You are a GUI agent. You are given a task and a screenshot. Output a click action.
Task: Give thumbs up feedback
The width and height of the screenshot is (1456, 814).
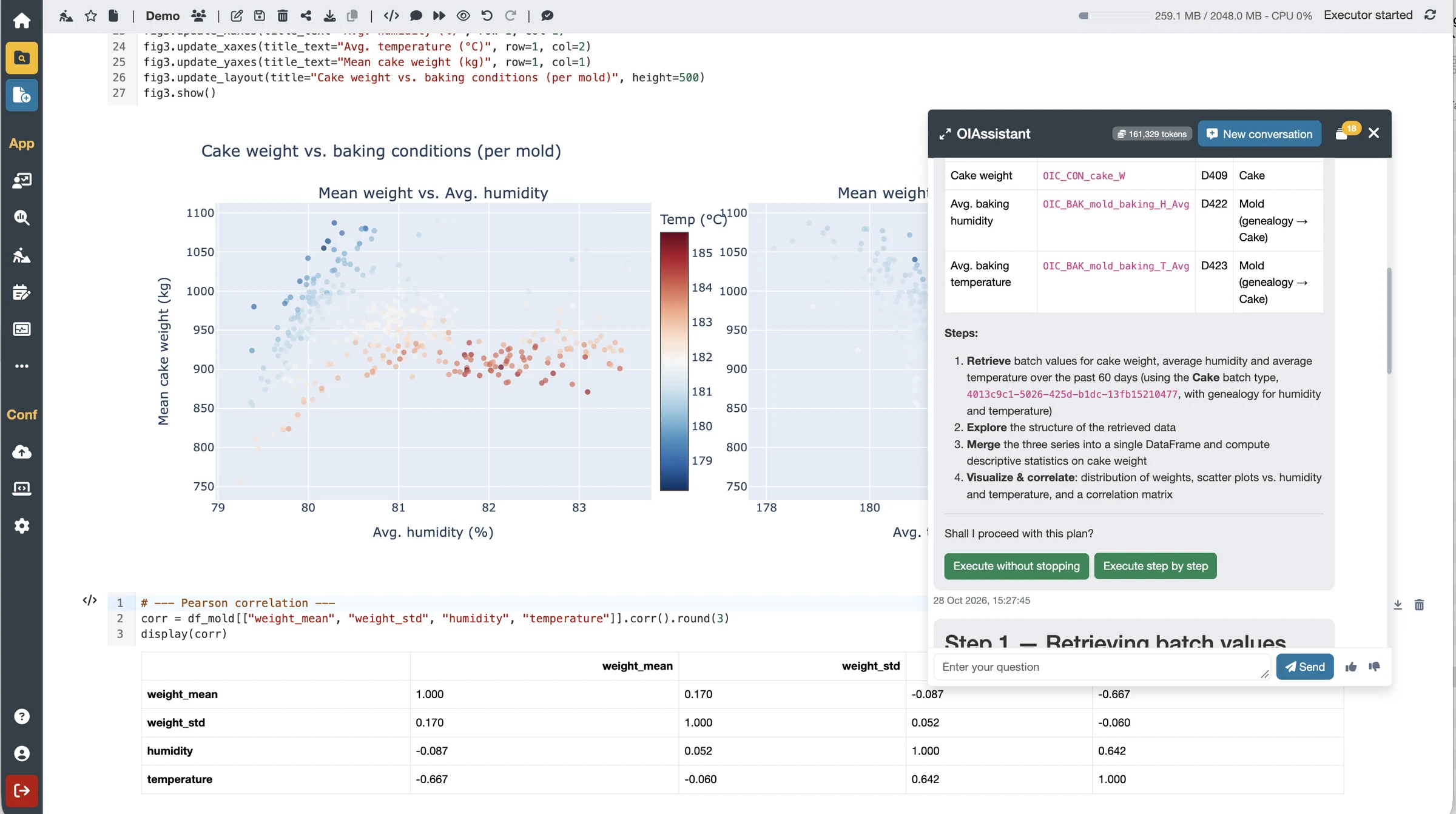click(1351, 667)
